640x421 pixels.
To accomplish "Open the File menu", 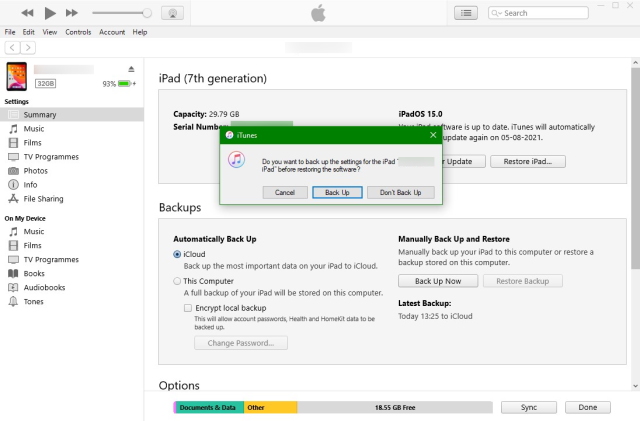I will [x=10, y=32].
